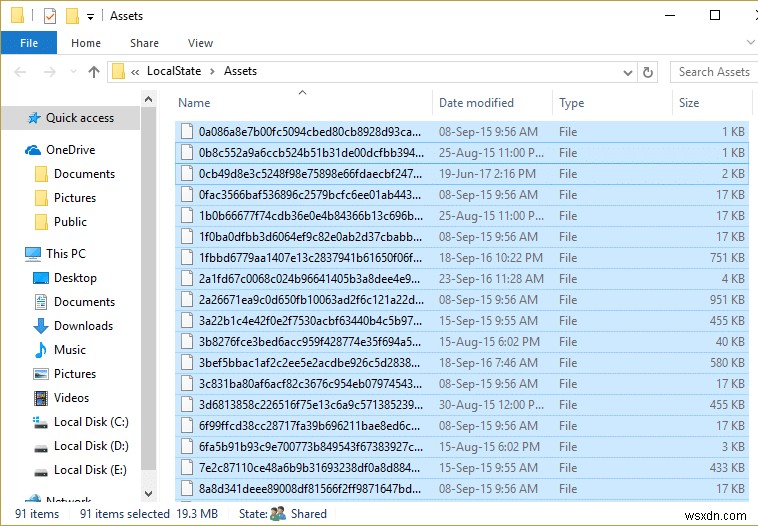This screenshot has width=758, height=526.
Task: Open the File ribbon tab
Action: tap(29, 43)
